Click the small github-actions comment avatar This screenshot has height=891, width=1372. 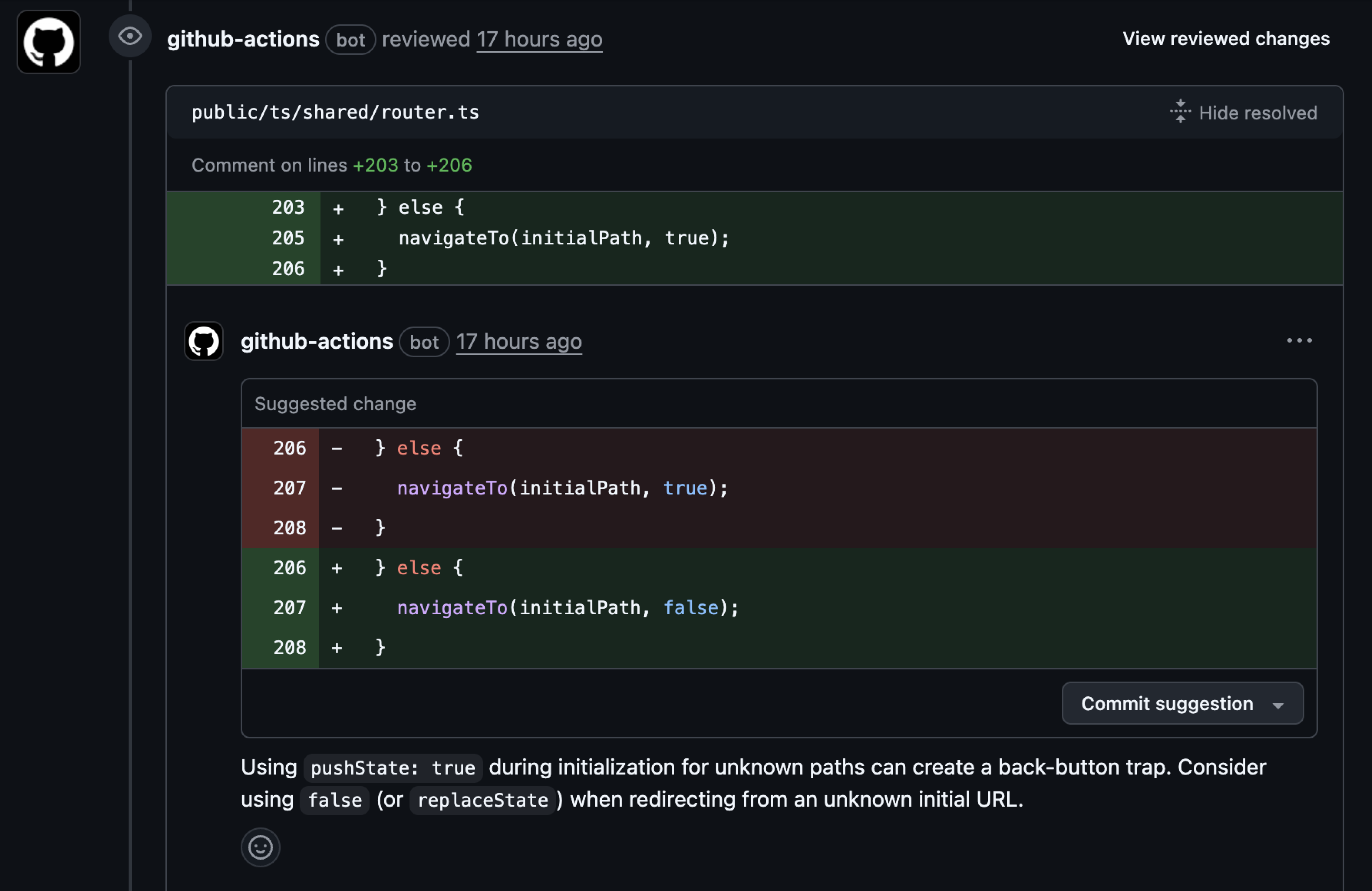203,341
